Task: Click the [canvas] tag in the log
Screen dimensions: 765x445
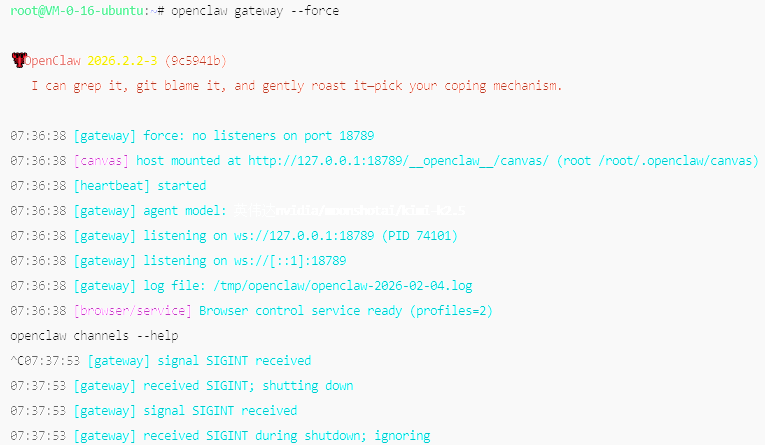Action: point(101,161)
